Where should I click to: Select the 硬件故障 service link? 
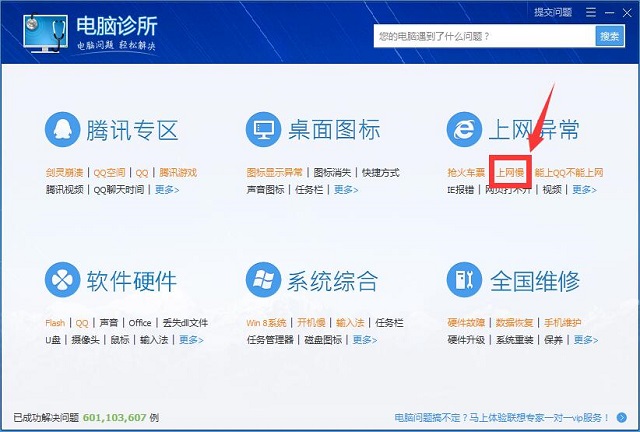(466, 323)
